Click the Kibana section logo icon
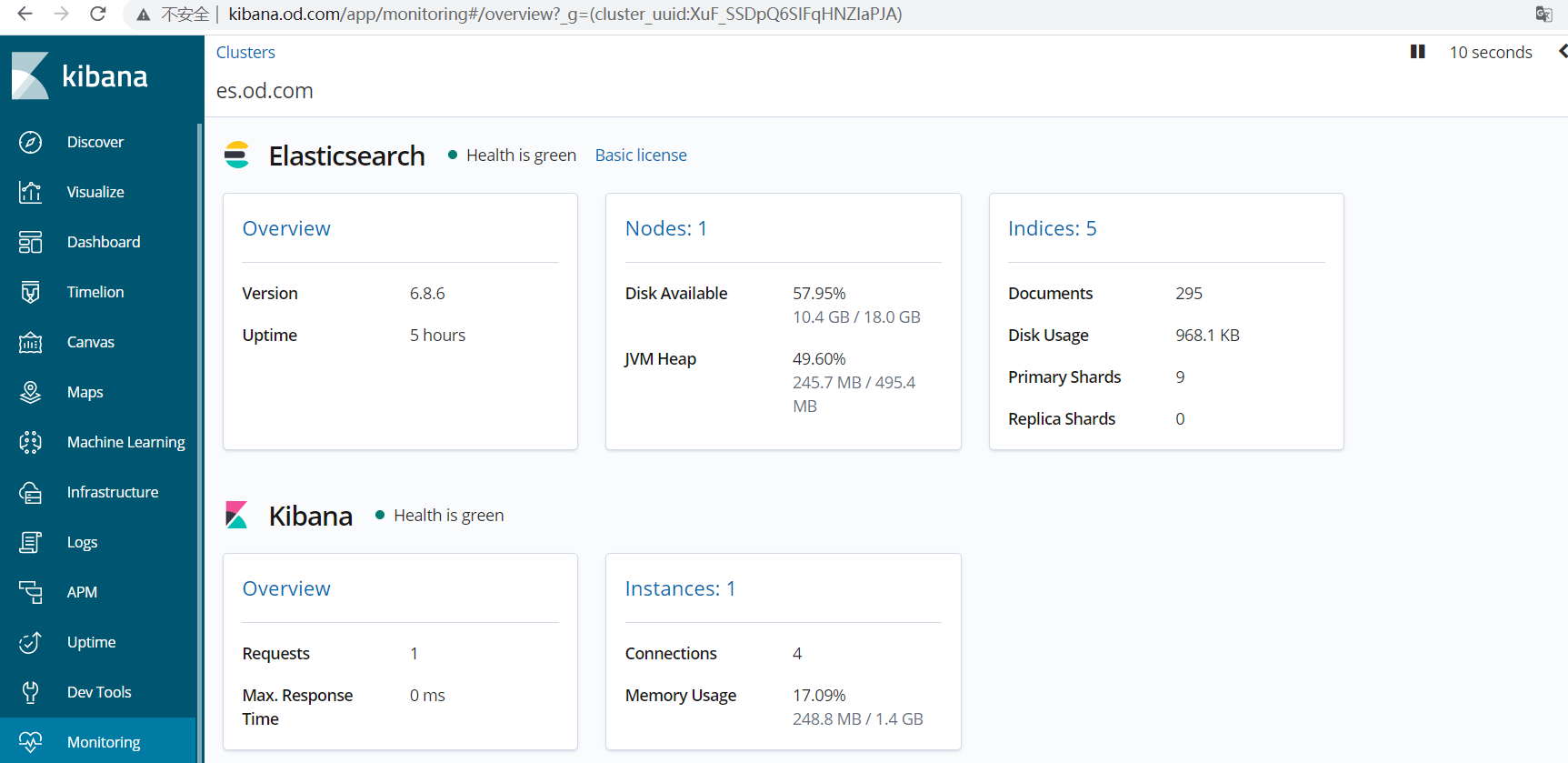This screenshot has width=1568, height=763. point(236,516)
